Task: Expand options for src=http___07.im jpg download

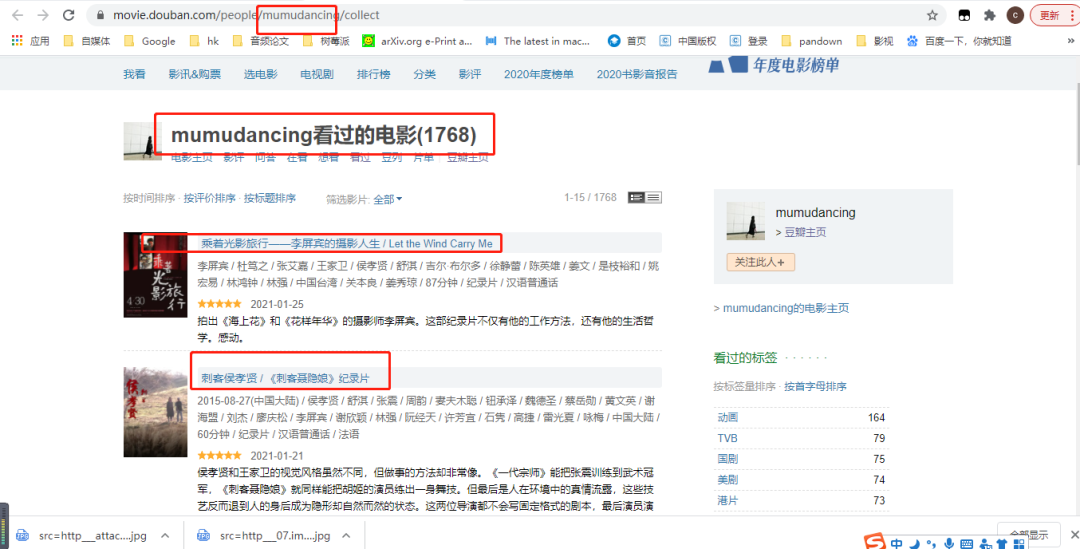Action: coord(346,535)
